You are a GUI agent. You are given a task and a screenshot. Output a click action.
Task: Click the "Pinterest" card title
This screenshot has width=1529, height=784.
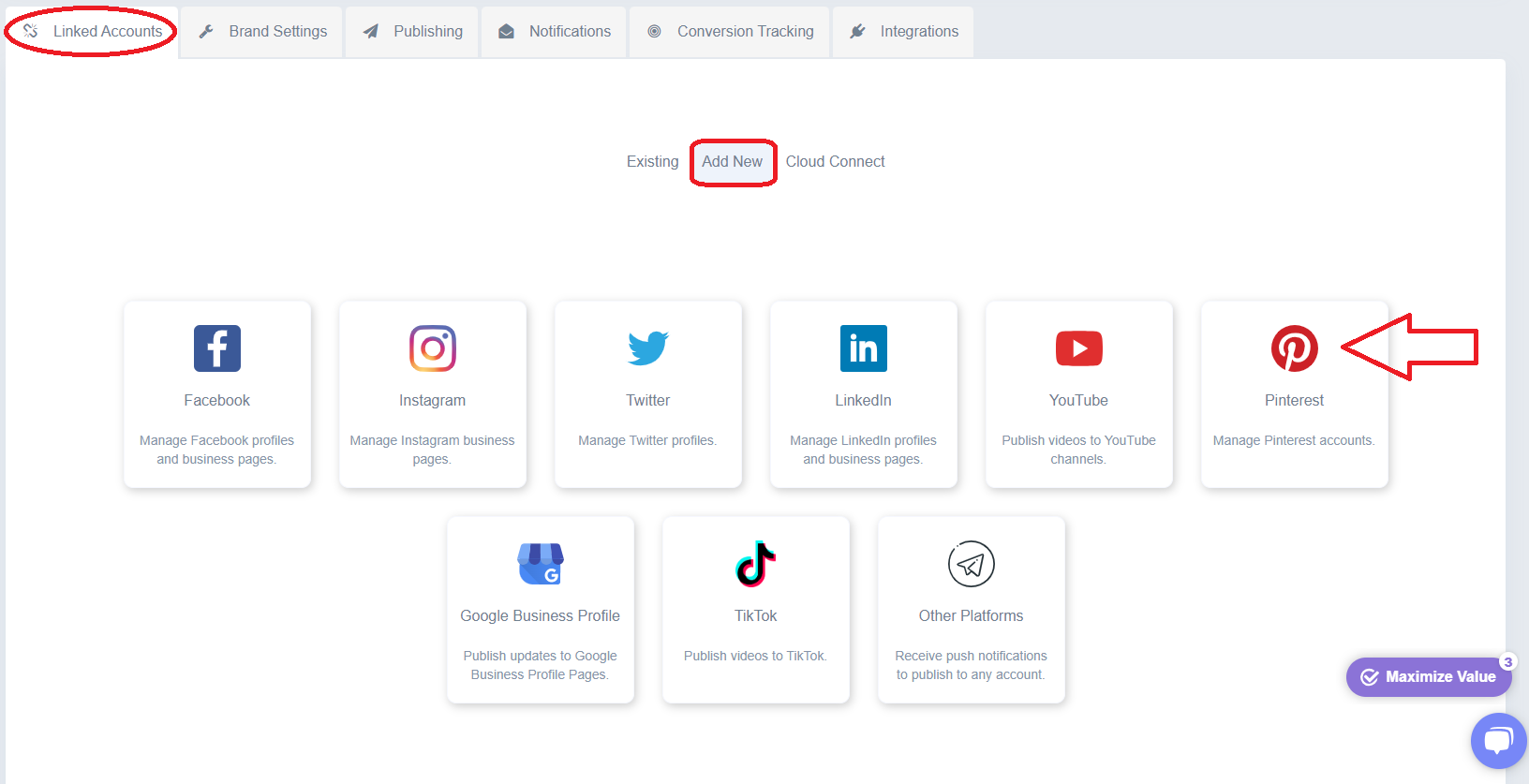point(1295,401)
